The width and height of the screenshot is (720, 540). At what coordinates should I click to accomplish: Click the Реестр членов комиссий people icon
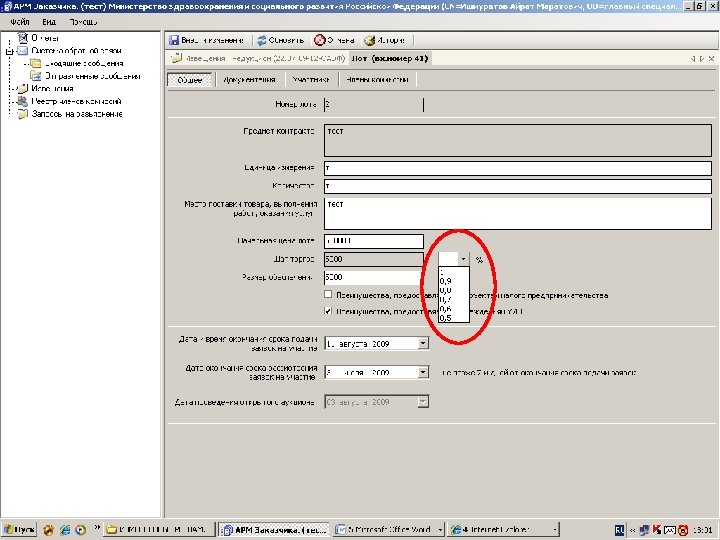(x=22, y=101)
